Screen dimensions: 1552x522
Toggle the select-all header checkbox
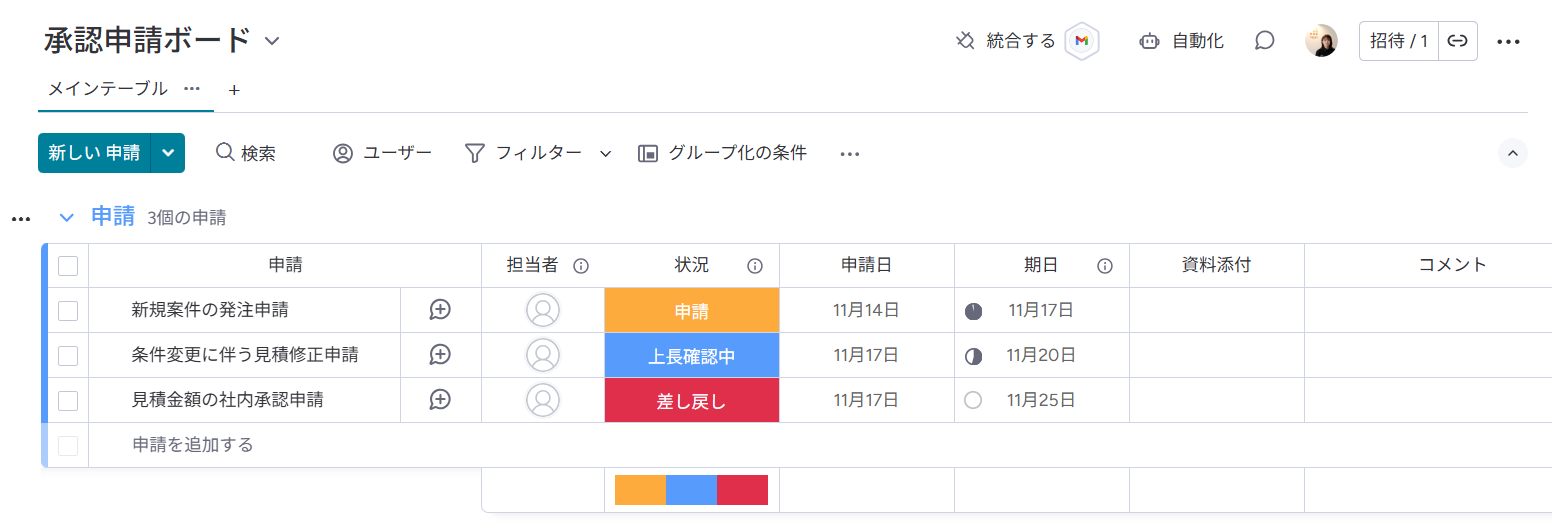tap(68, 266)
